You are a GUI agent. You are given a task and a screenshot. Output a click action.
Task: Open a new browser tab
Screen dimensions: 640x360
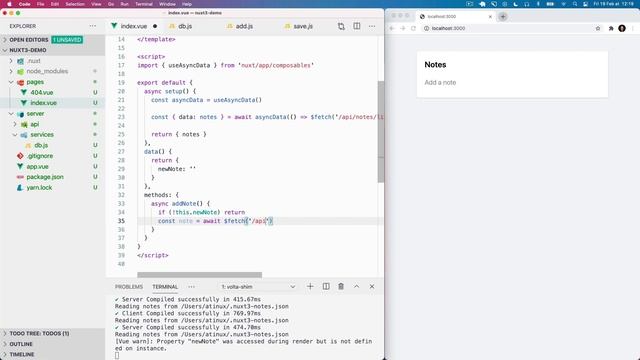(x=503, y=16)
